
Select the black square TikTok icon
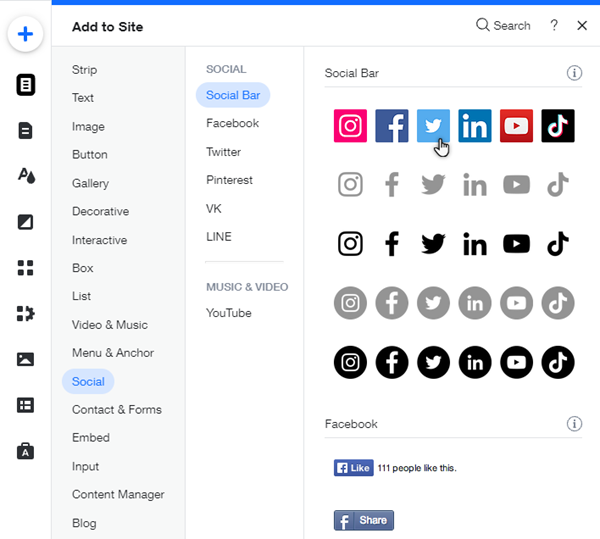558,126
